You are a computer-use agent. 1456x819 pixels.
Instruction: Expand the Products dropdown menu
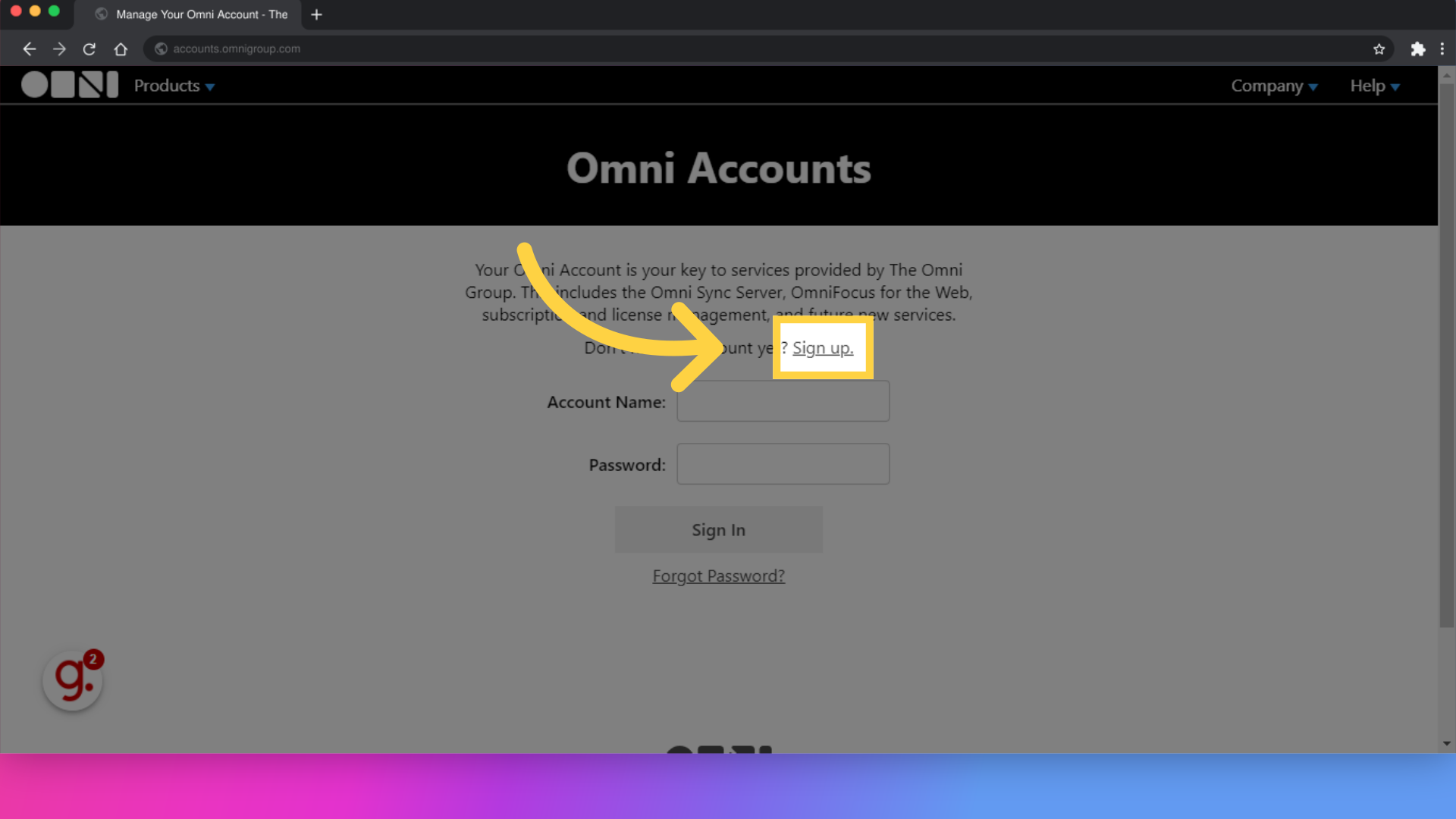click(174, 85)
